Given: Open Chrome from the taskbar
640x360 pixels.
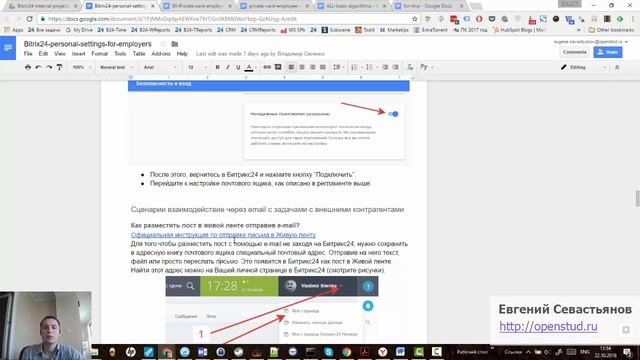Looking at the screenshot, I should tap(347, 351).
